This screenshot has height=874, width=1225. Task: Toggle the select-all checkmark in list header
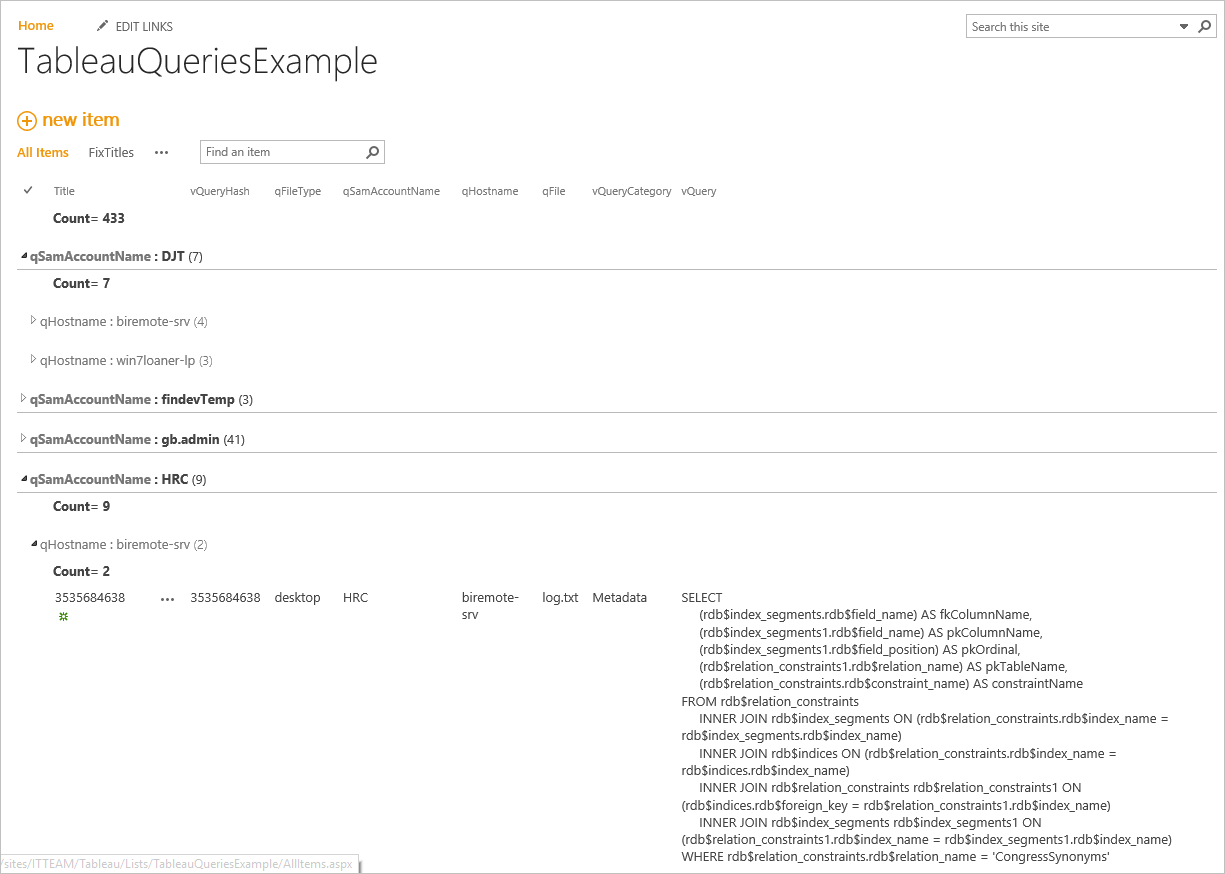(28, 190)
